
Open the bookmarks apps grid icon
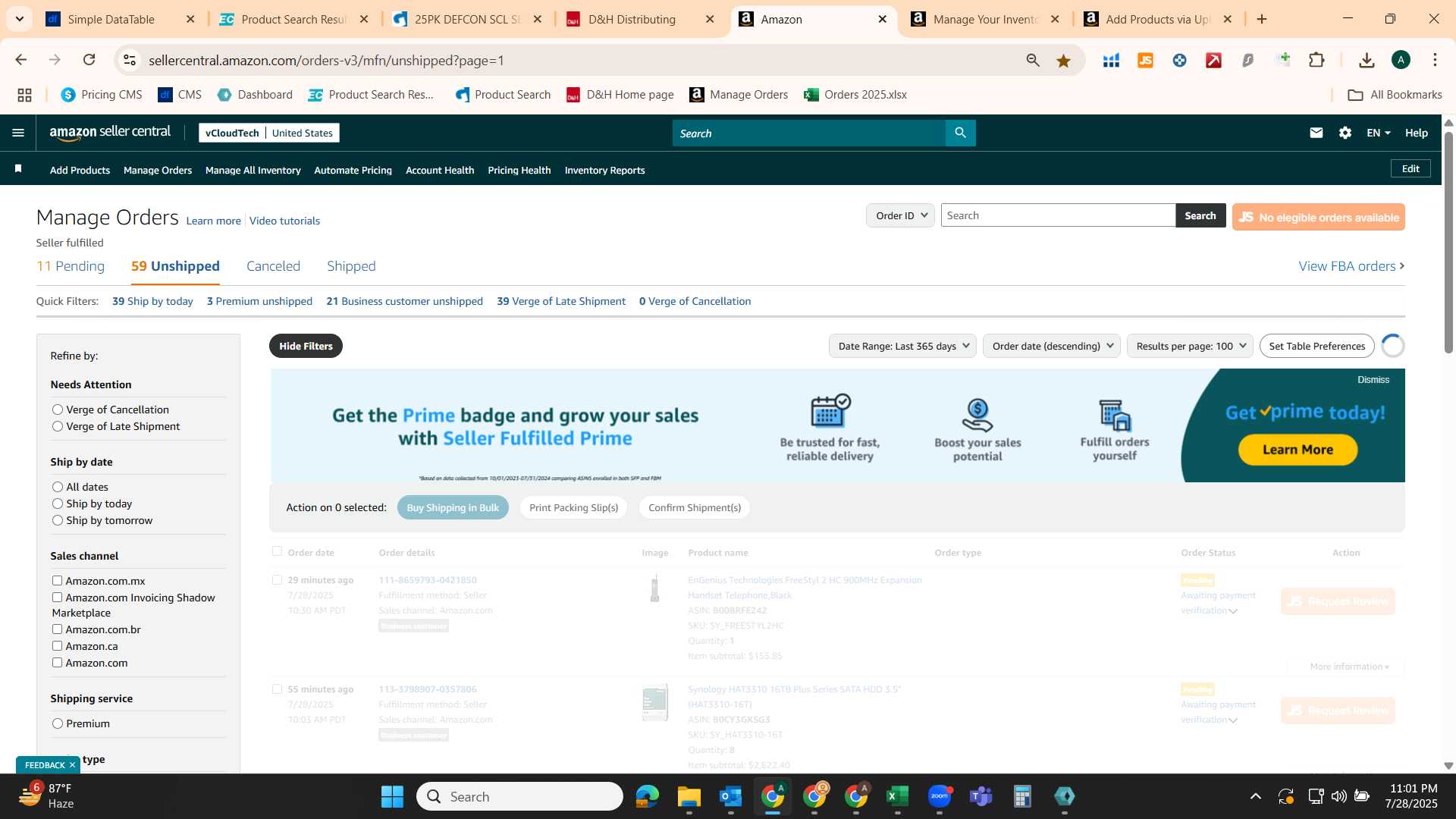point(24,95)
